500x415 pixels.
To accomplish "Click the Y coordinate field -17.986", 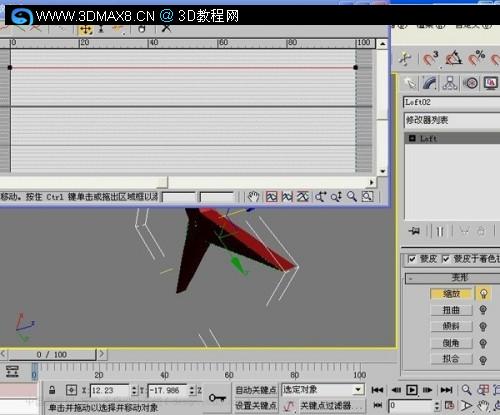I will [x=167, y=390].
